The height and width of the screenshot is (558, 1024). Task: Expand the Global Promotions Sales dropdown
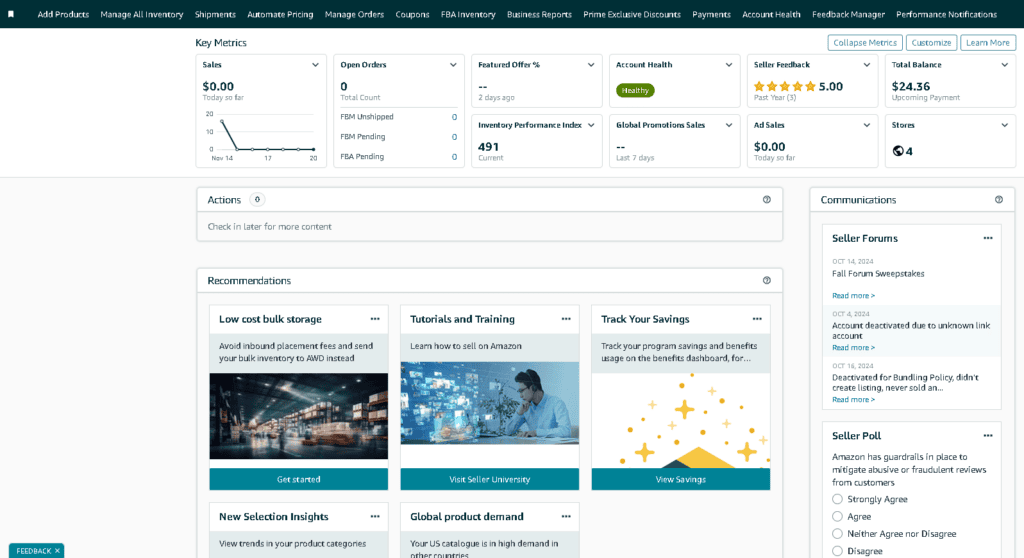click(729, 125)
